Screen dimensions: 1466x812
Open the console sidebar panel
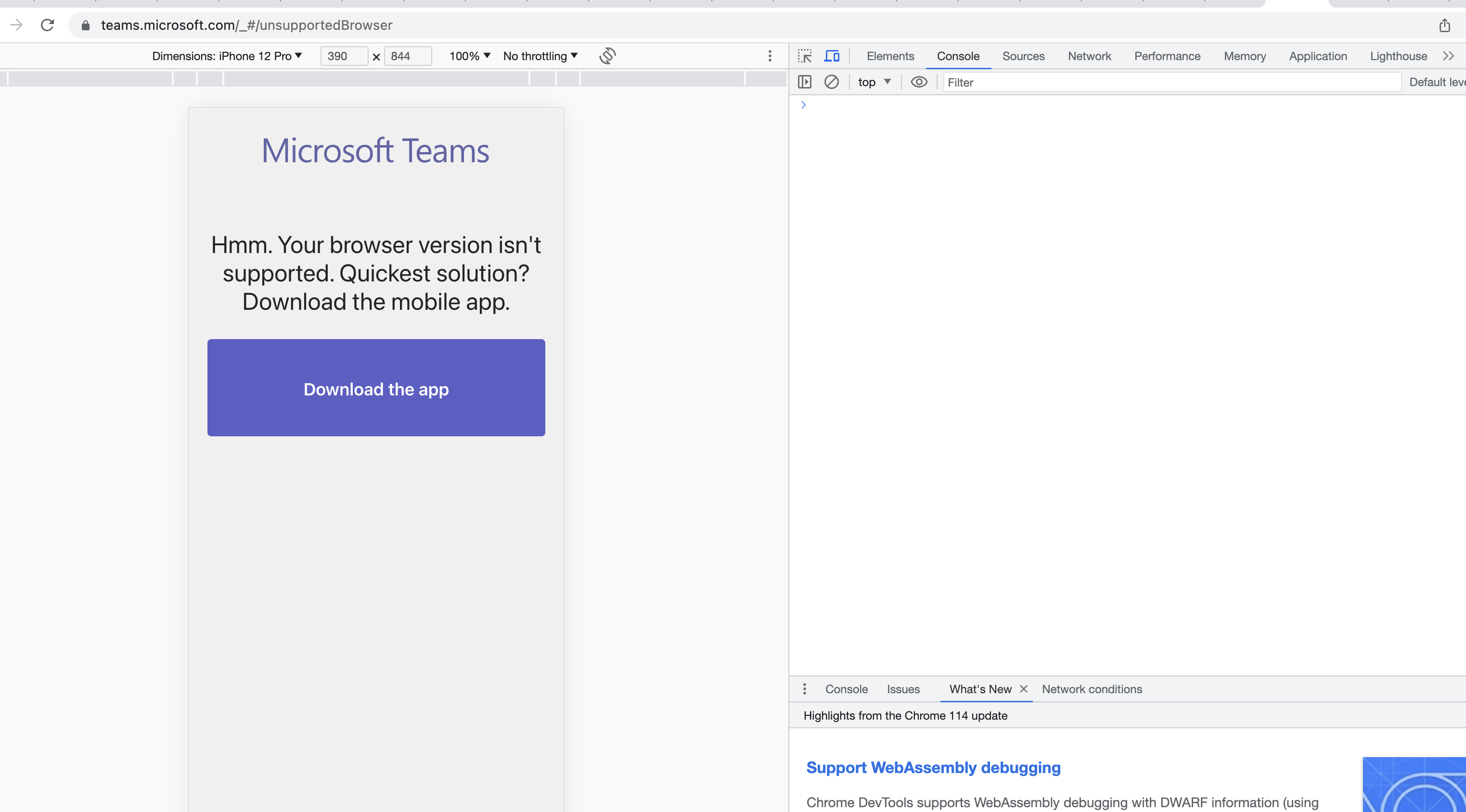(804, 82)
